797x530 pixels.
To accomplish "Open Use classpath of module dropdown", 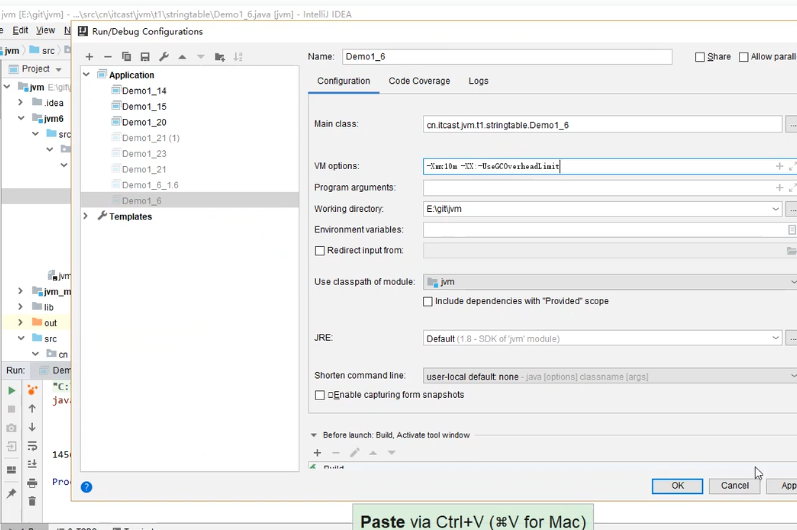I will click(x=793, y=282).
